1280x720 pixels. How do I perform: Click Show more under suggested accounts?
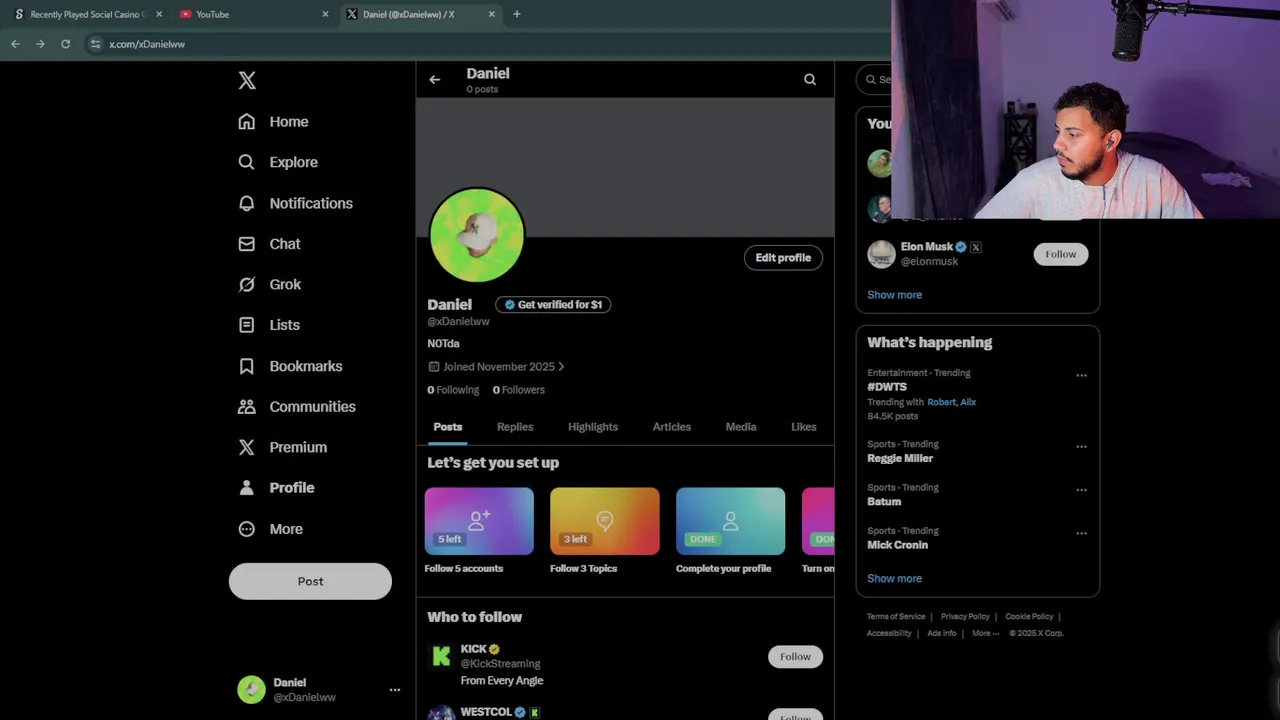point(895,295)
